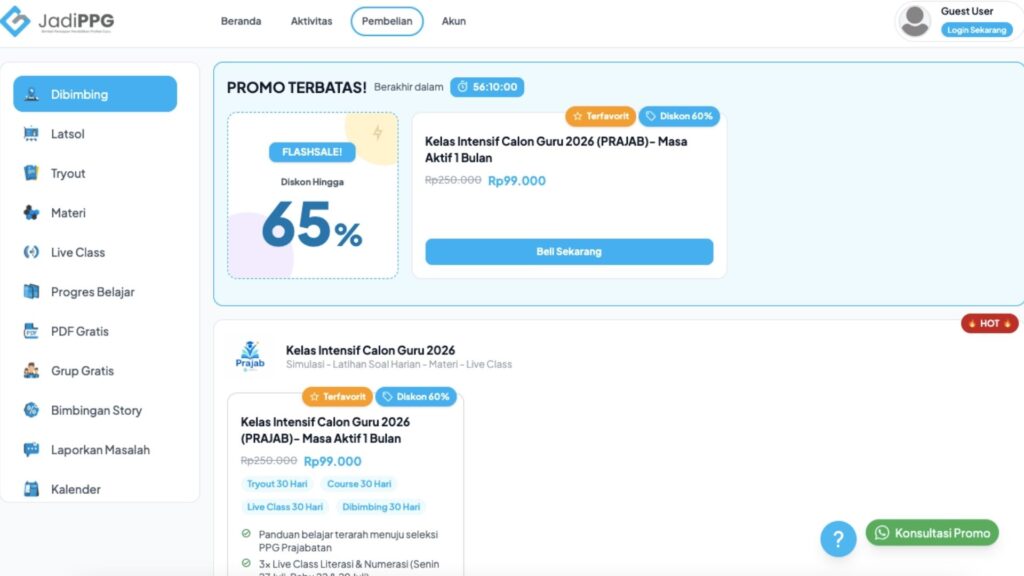Click Tryout 30 Hari tag
Image resolution: width=1024 pixels, height=576 pixels.
[x=277, y=484]
